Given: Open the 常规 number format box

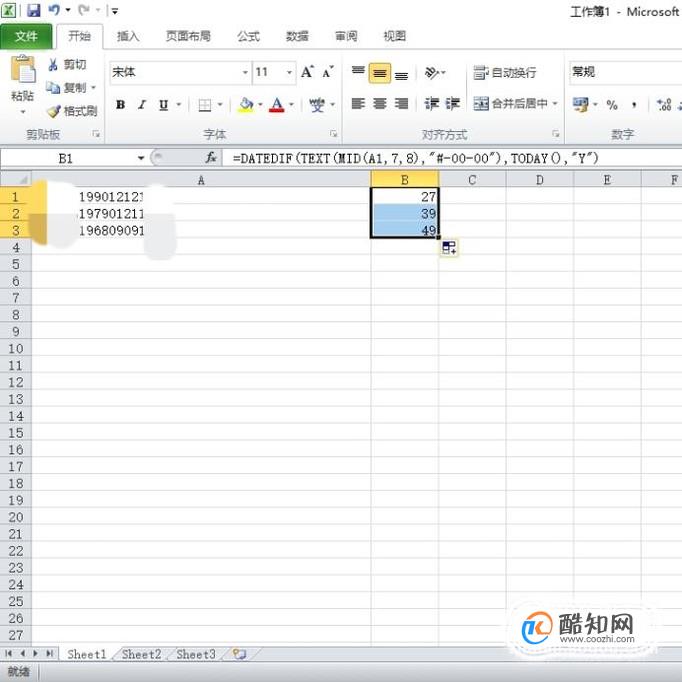Looking at the screenshot, I should pyautogui.click(x=625, y=72).
